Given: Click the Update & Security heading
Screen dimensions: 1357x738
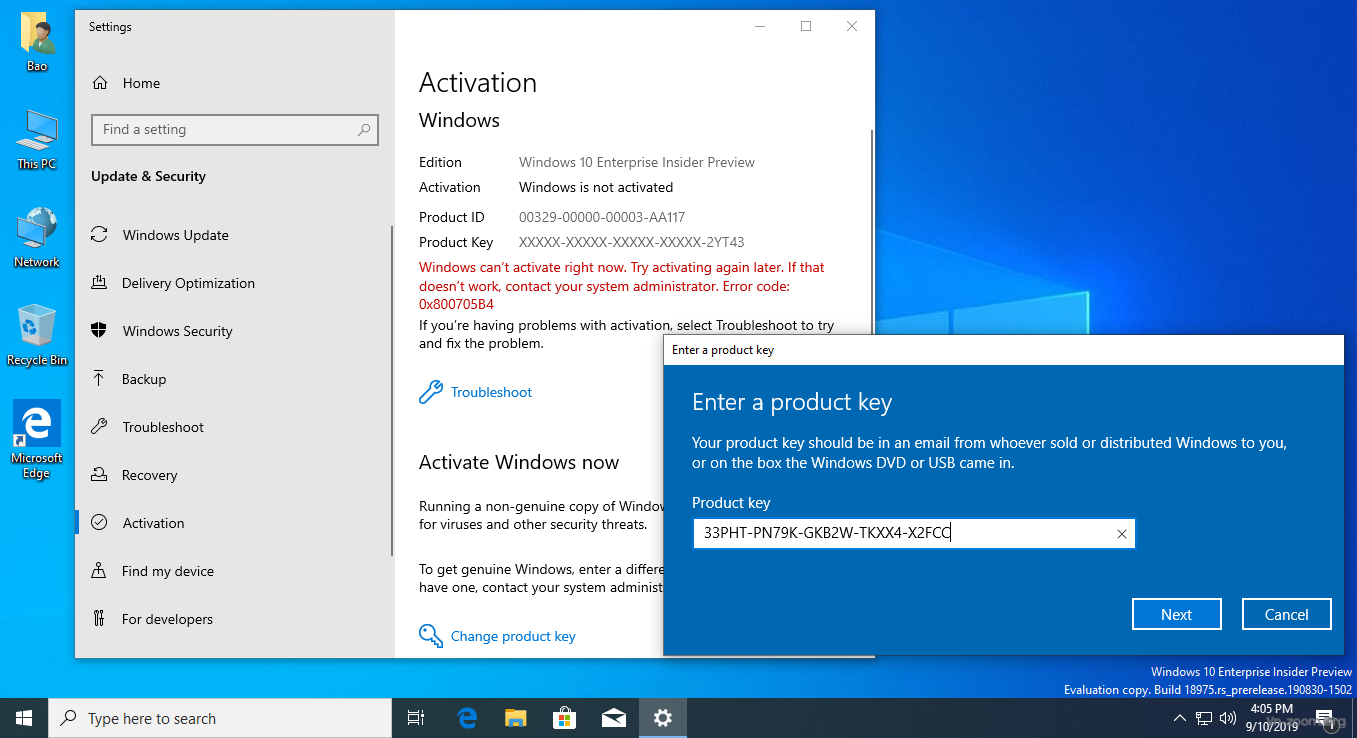Looking at the screenshot, I should (x=148, y=176).
